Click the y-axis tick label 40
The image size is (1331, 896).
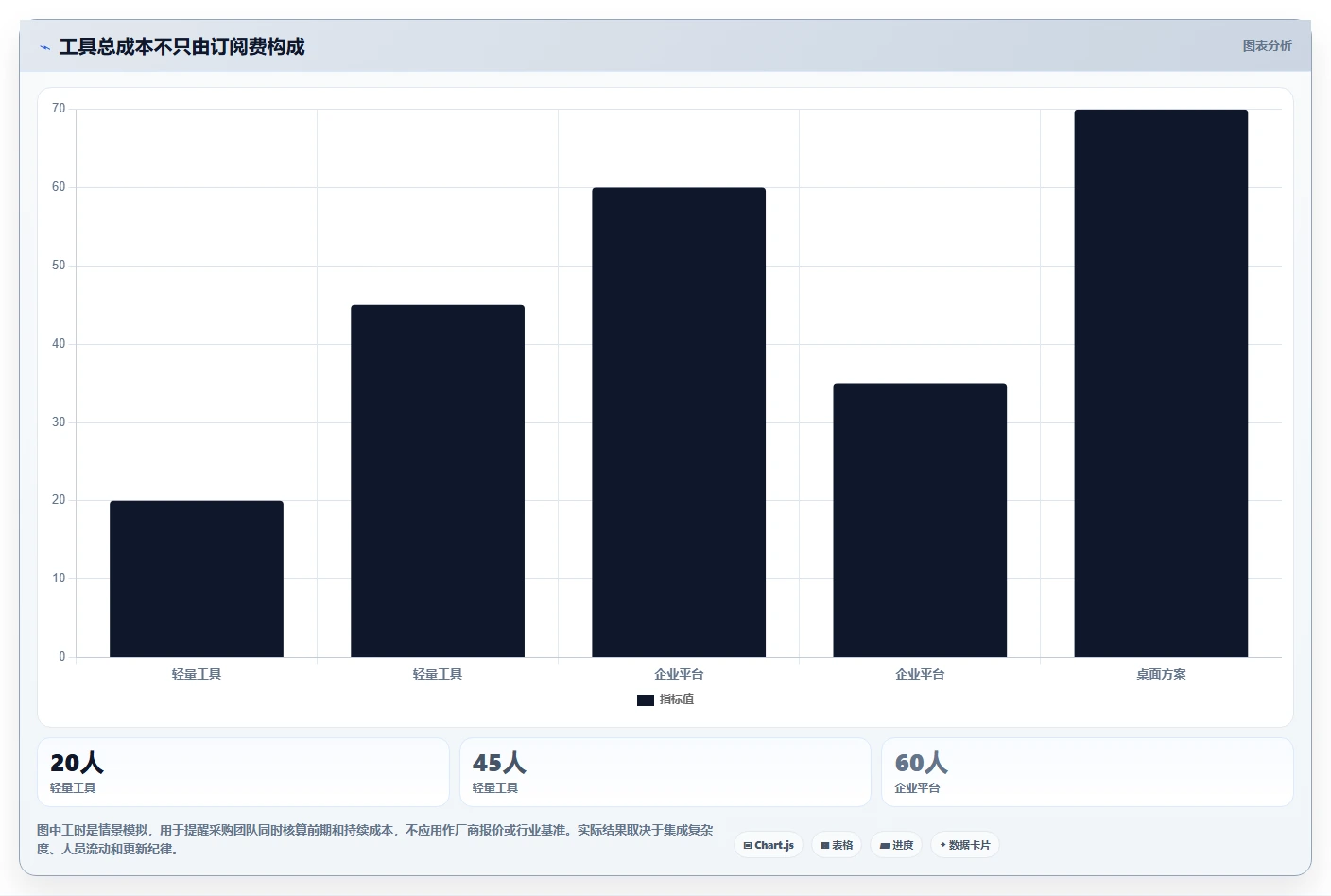click(x=59, y=344)
